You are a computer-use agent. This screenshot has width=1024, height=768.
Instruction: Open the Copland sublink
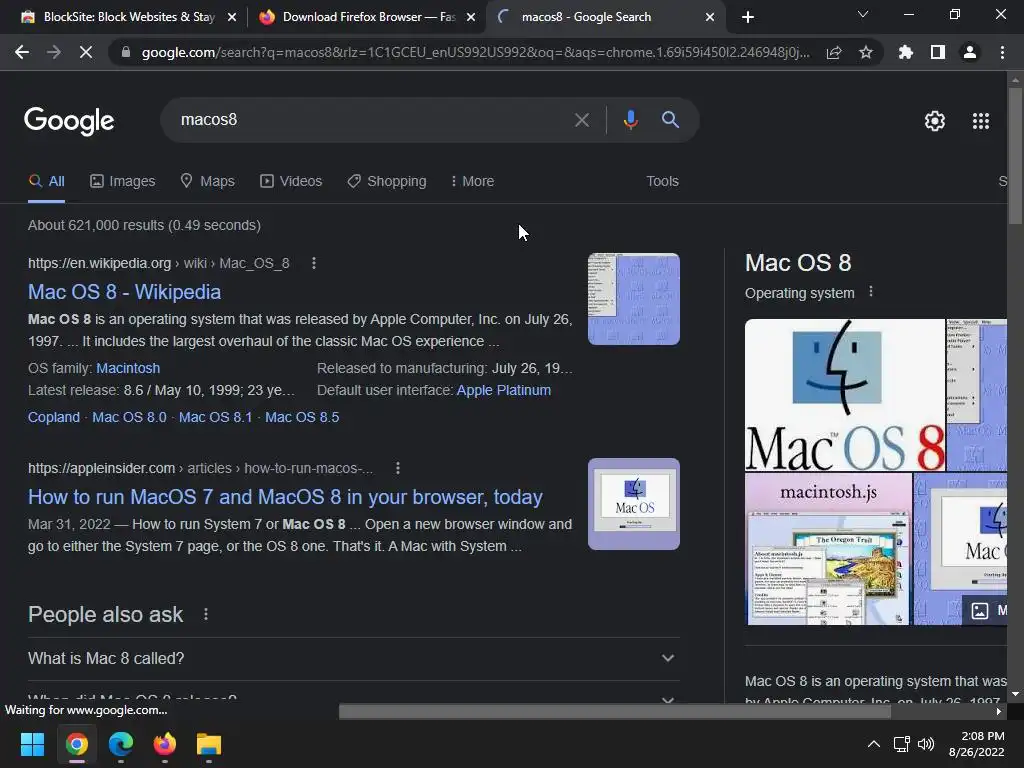pos(54,417)
